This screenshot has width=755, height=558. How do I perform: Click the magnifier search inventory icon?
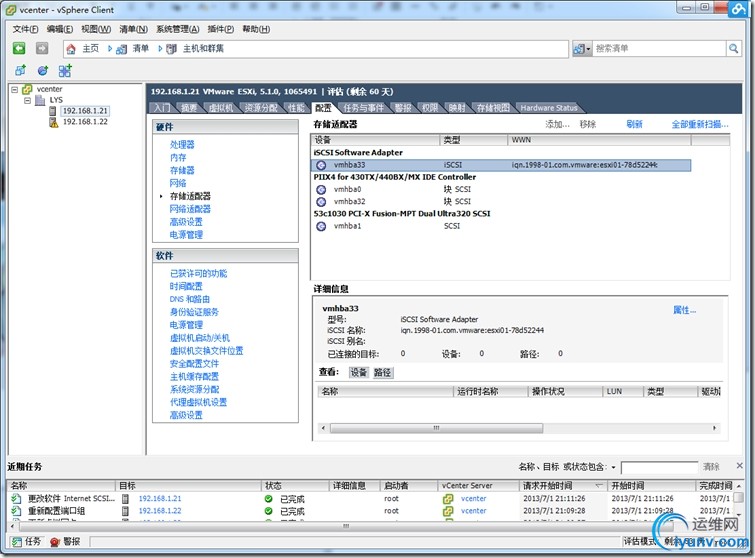733,49
